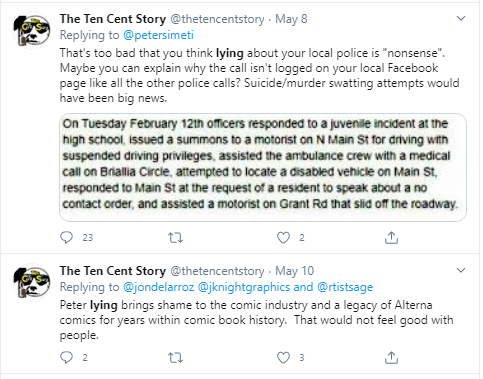The image size is (483, 379).
Task: Expand the May 10 tweet options chevron
Action: point(461,270)
